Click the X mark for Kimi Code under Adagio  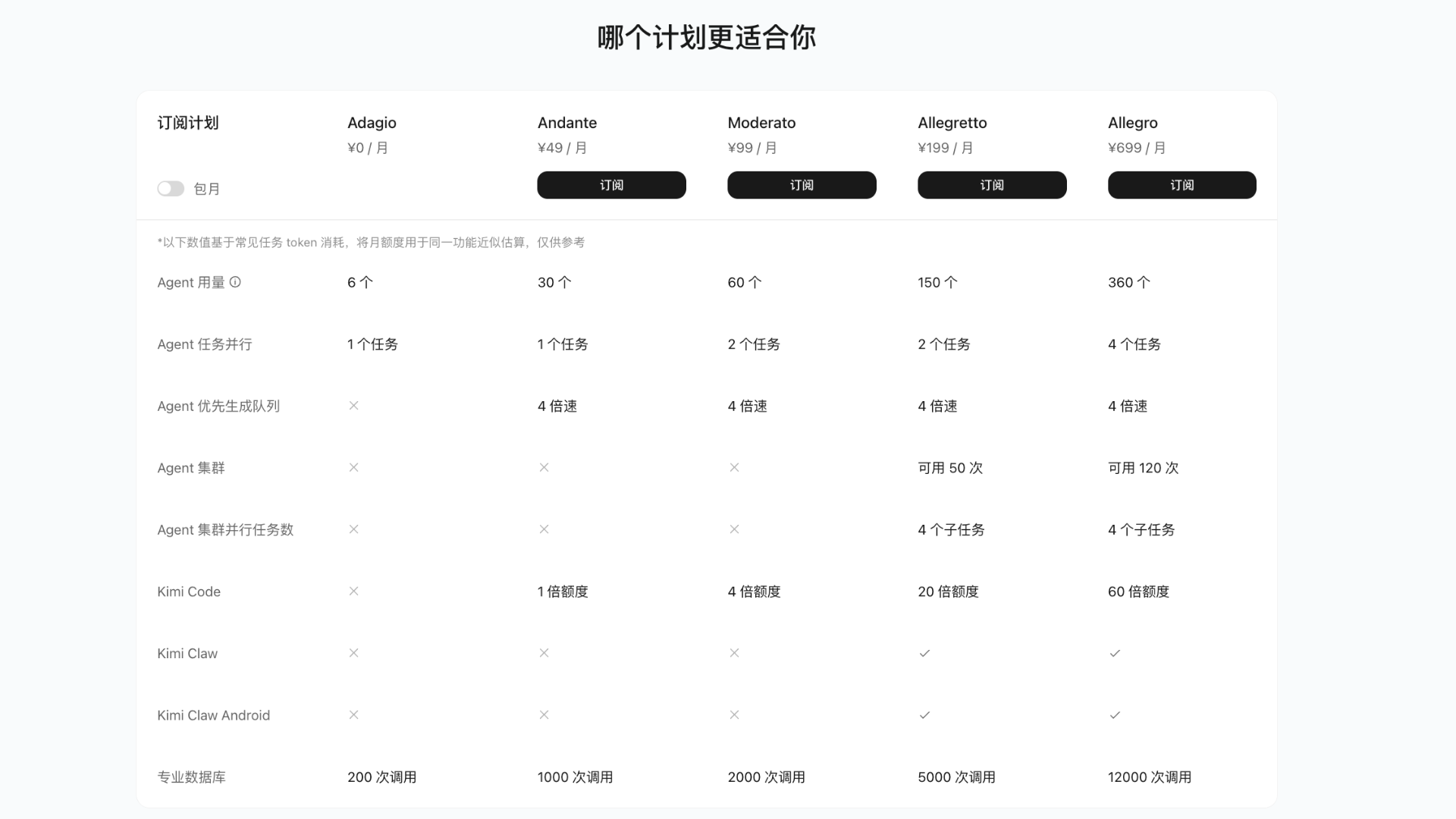click(353, 591)
